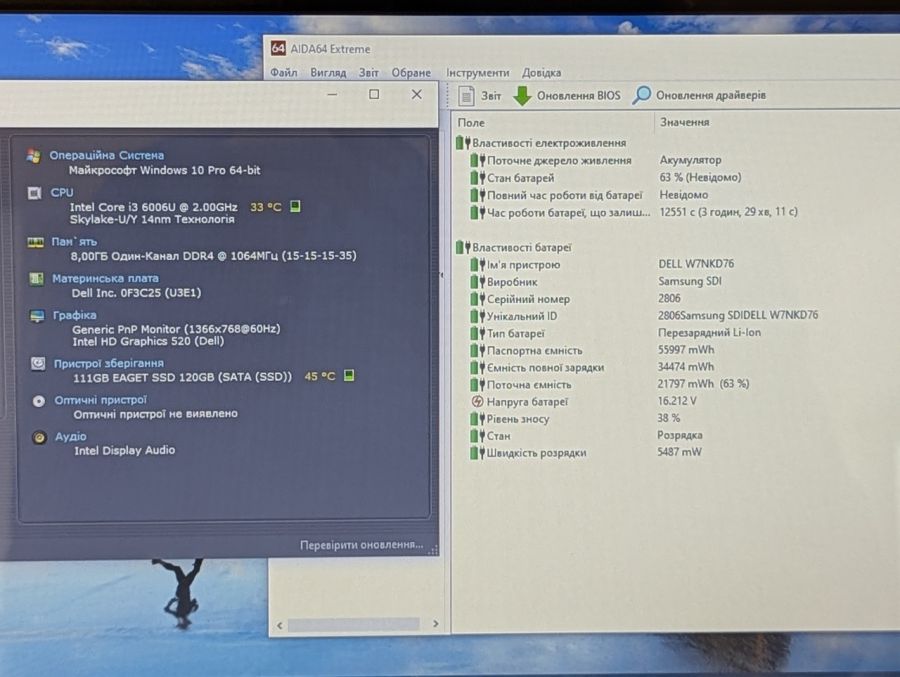Click the 16.212 V voltage value
This screenshot has width=900, height=677.
coord(677,401)
